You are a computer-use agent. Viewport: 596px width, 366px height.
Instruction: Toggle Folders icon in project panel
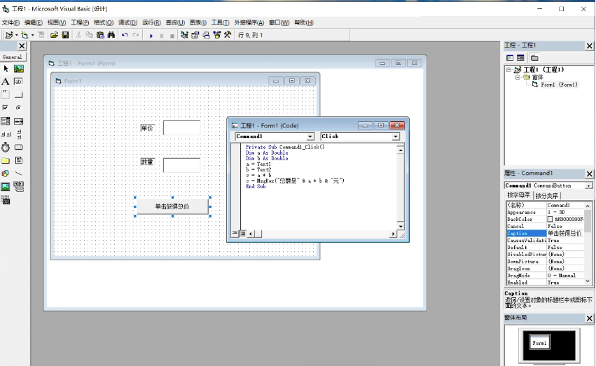coord(534,58)
